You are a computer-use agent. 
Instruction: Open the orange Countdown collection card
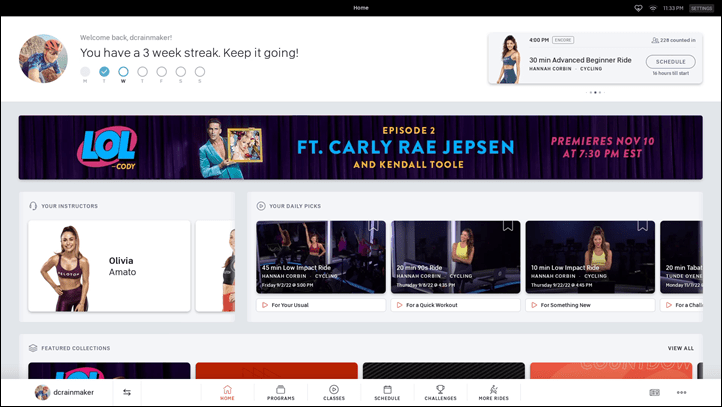pyautogui.click(x=611, y=371)
